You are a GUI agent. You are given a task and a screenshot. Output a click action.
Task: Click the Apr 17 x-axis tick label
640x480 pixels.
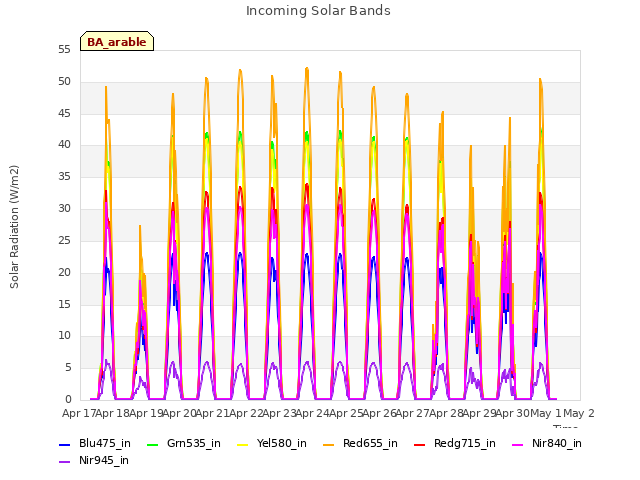78,413
